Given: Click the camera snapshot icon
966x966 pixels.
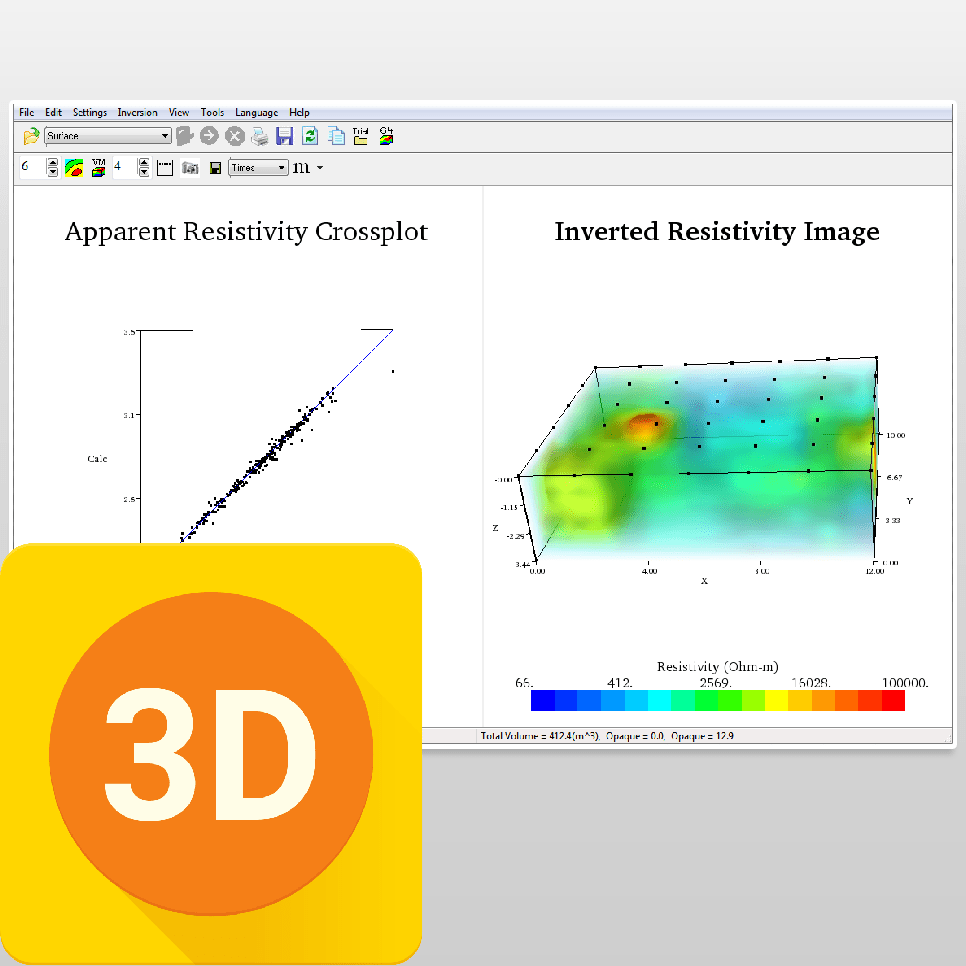Looking at the screenshot, I should (190, 168).
